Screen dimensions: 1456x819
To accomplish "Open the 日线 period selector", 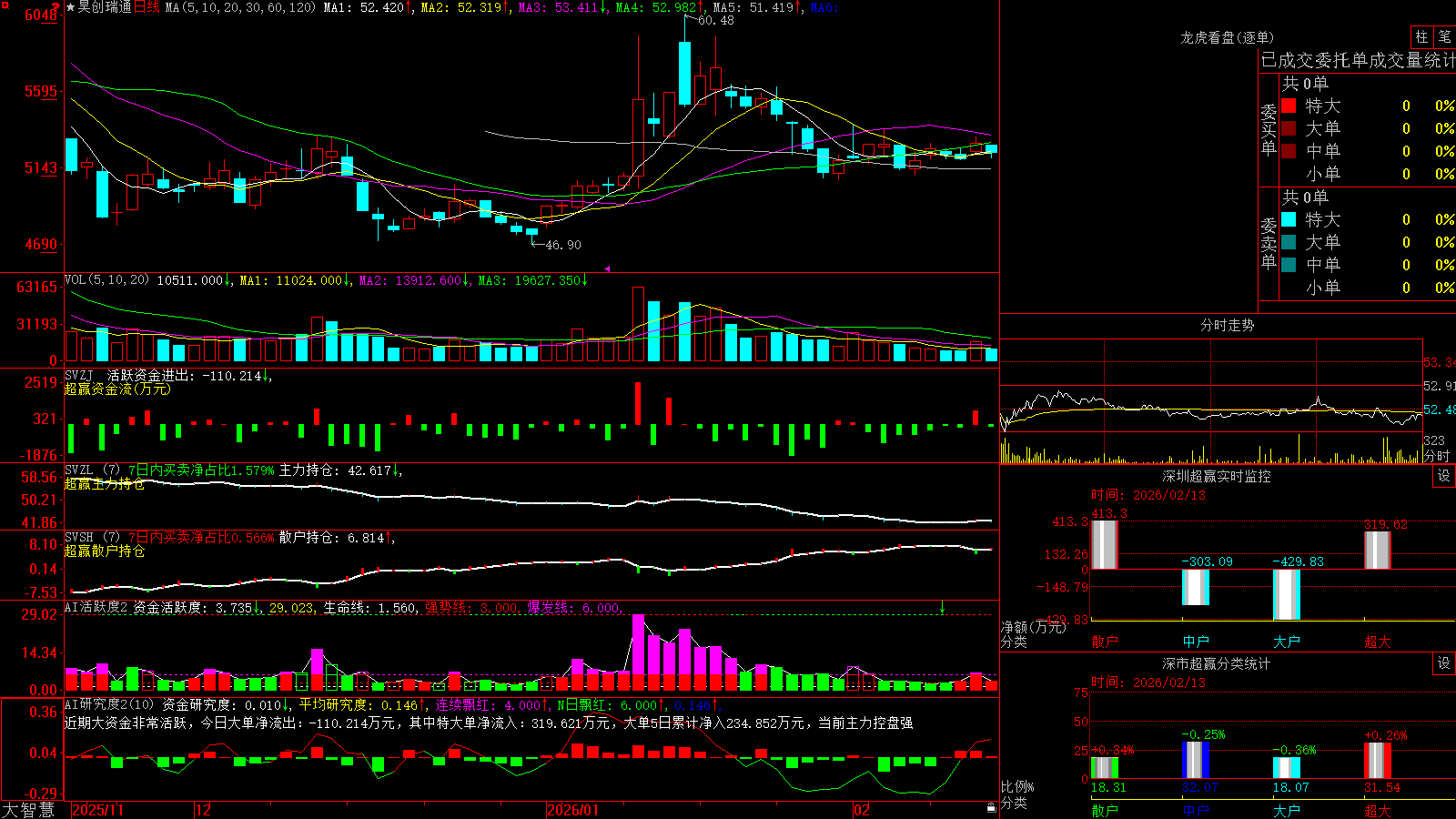I will coord(147,7).
